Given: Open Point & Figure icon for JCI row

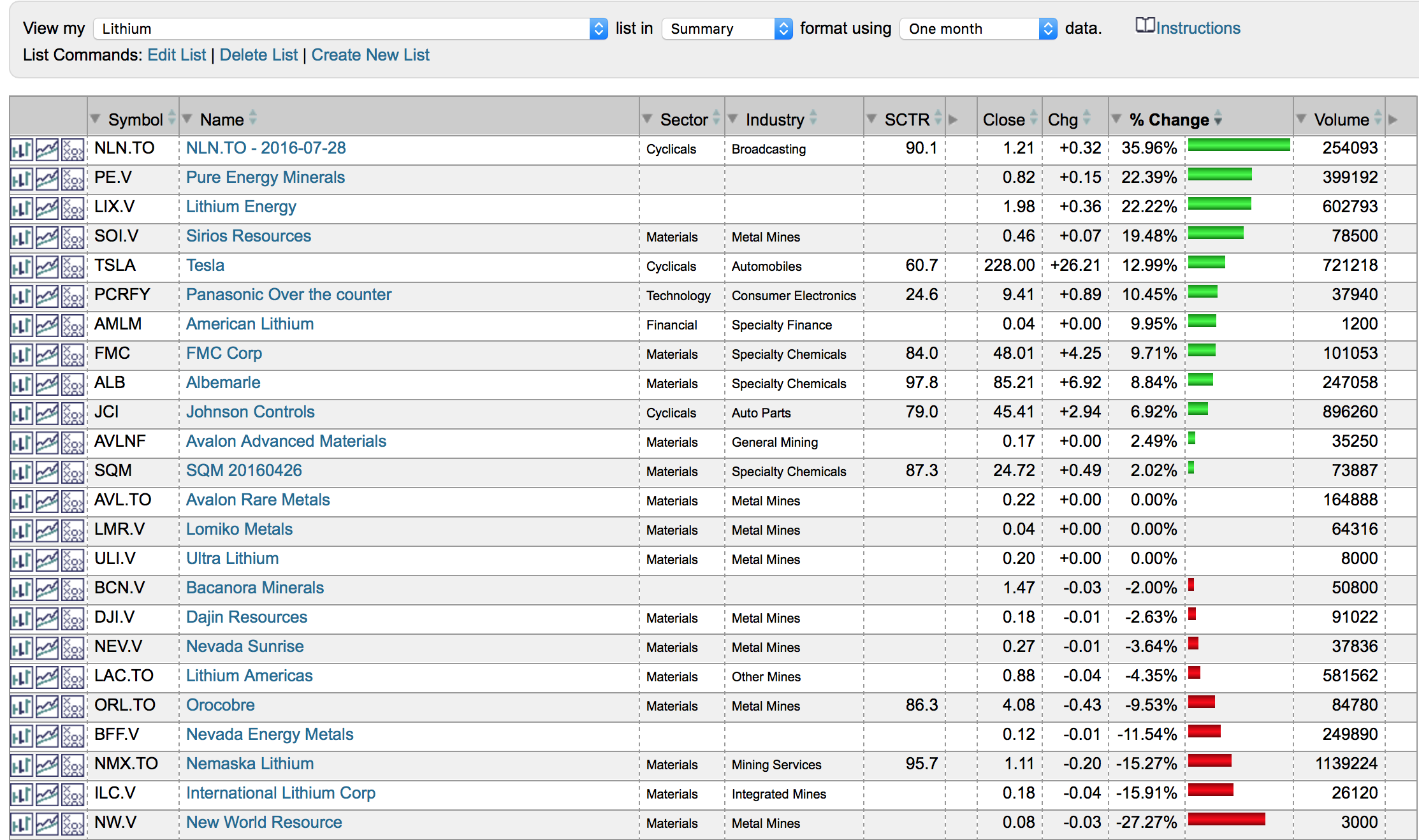Looking at the screenshot, I should click(x=73, y=414).
